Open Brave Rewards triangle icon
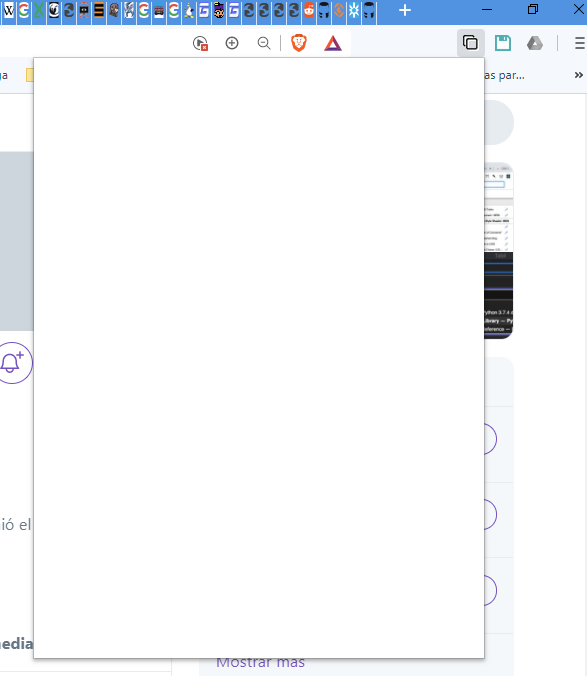The image size is (587, 676). click(x=333, y=44)
